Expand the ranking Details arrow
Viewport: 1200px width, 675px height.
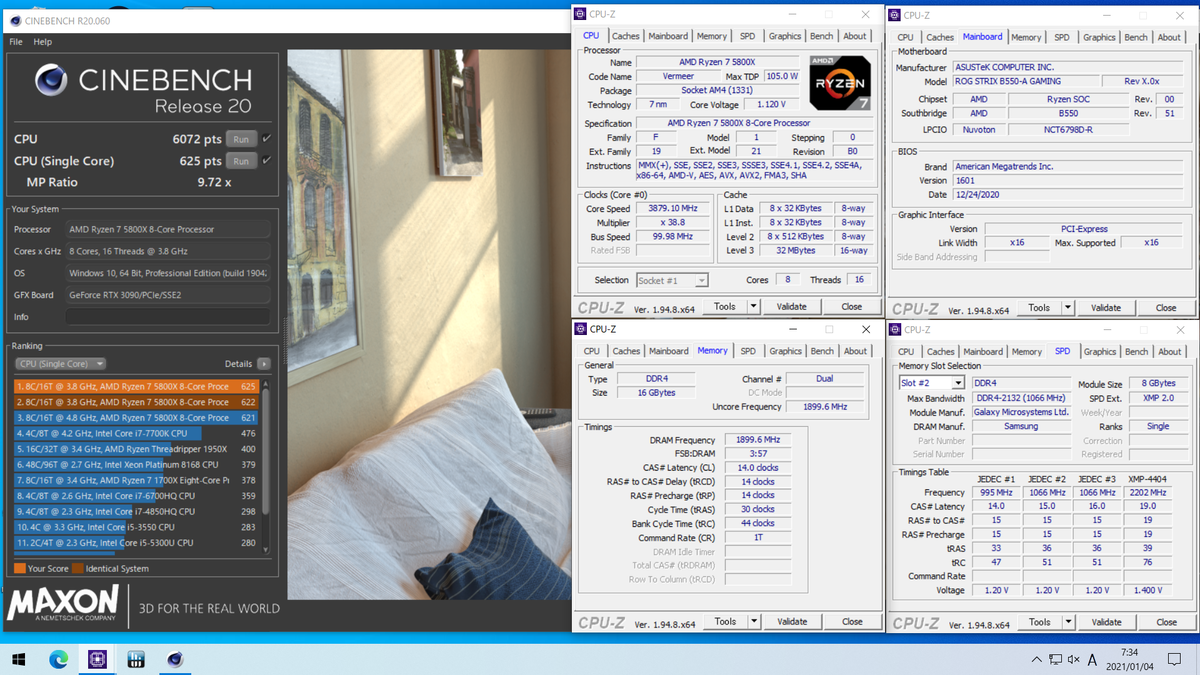point(264,364)
